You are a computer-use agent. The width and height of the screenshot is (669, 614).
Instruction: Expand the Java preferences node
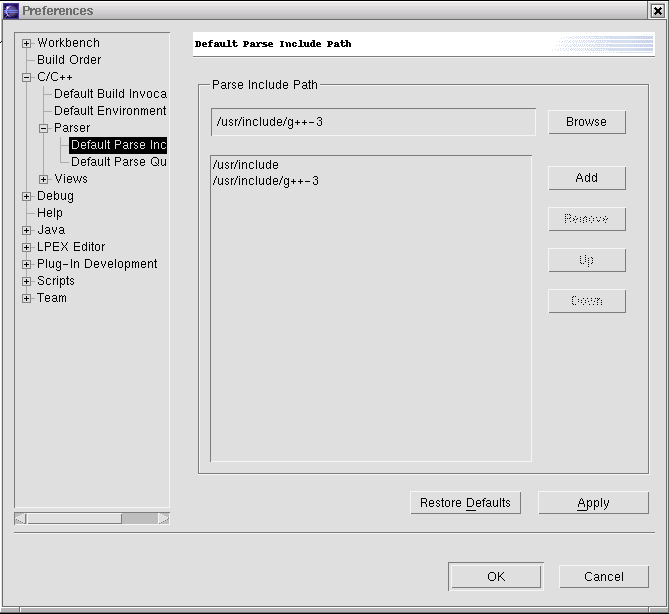pyautogui.click(x=27, y=230)
